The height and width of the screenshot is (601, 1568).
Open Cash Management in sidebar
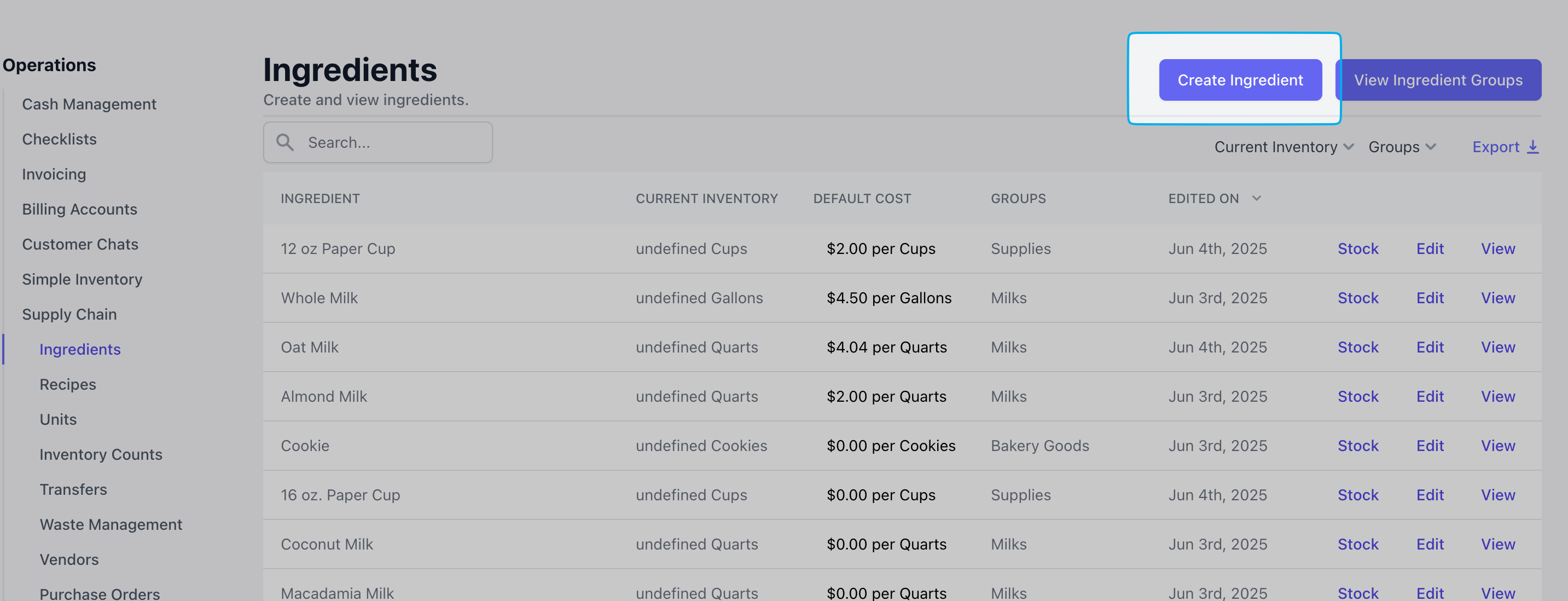[x=89, y=104]
